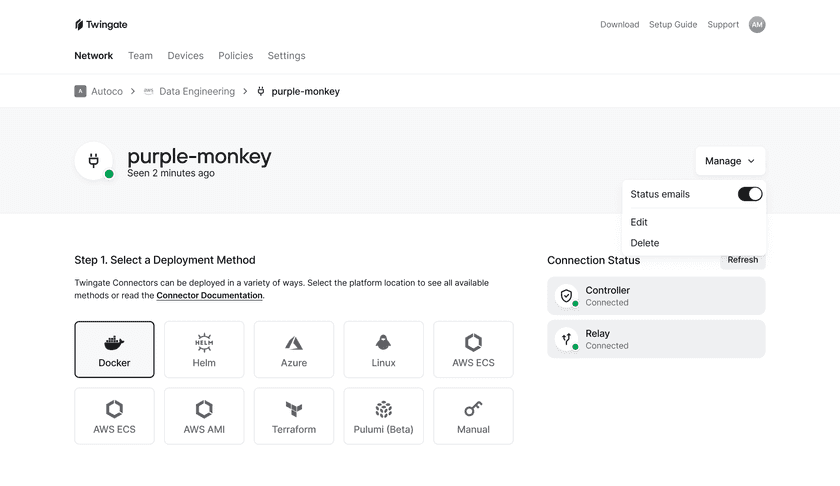840x486 pixels.
Task: Open the Controller connection status card
Action: coord(656,296)
